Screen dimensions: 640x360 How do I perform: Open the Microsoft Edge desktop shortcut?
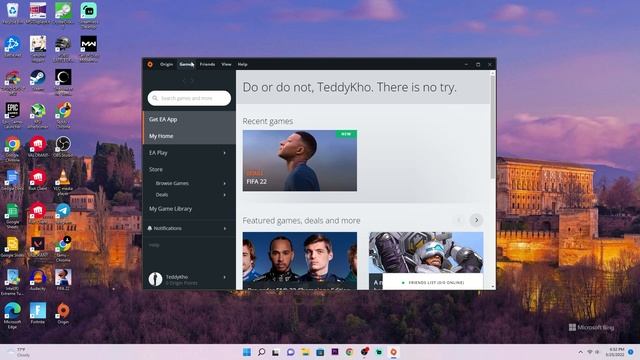pyautogui.click(x=12, y=315)
